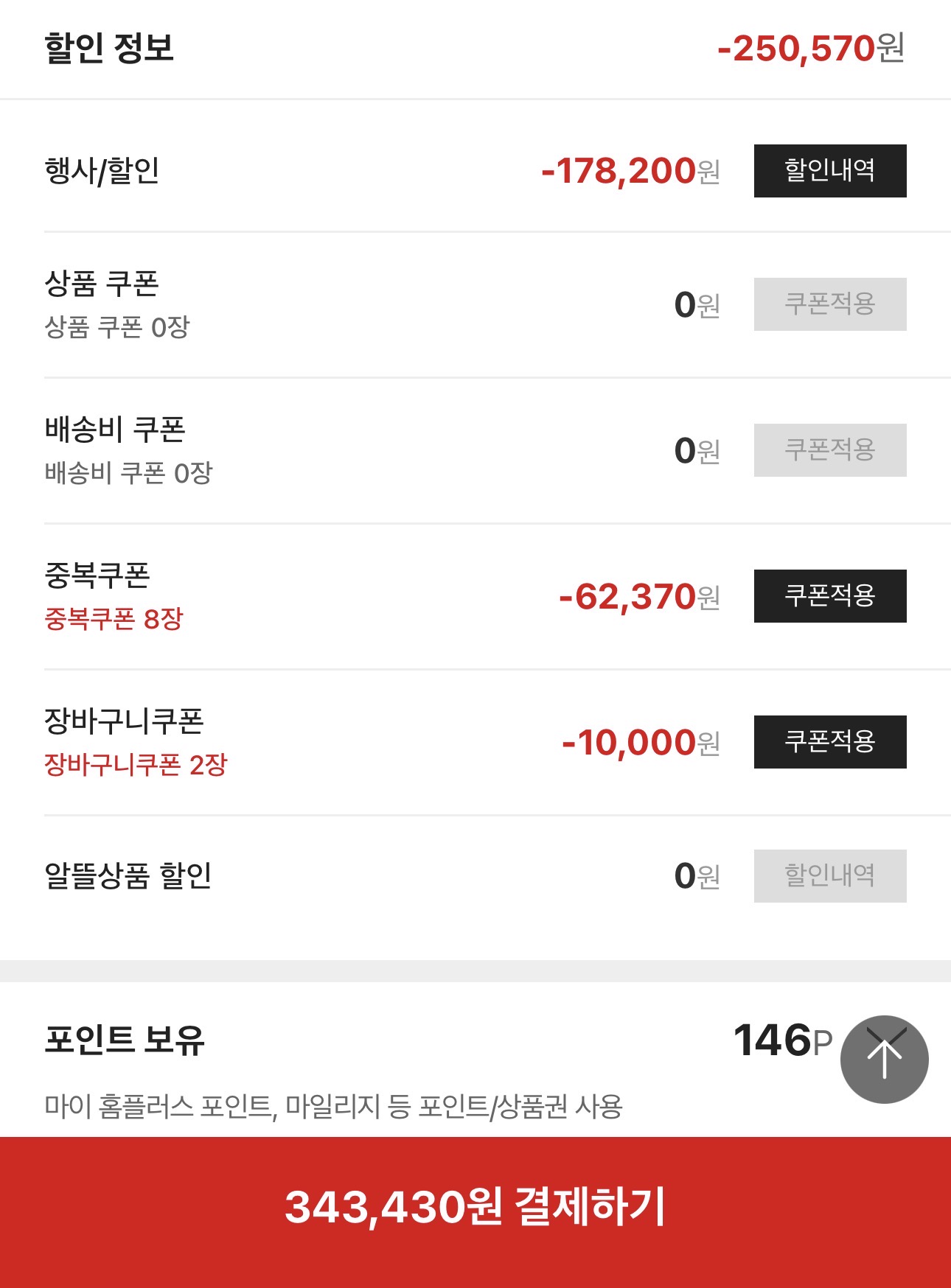The height and width of the screenshot is (1288, 951).
Task: Tap the 343,430원 결제하기 payment button
Action: (475, 1208)
